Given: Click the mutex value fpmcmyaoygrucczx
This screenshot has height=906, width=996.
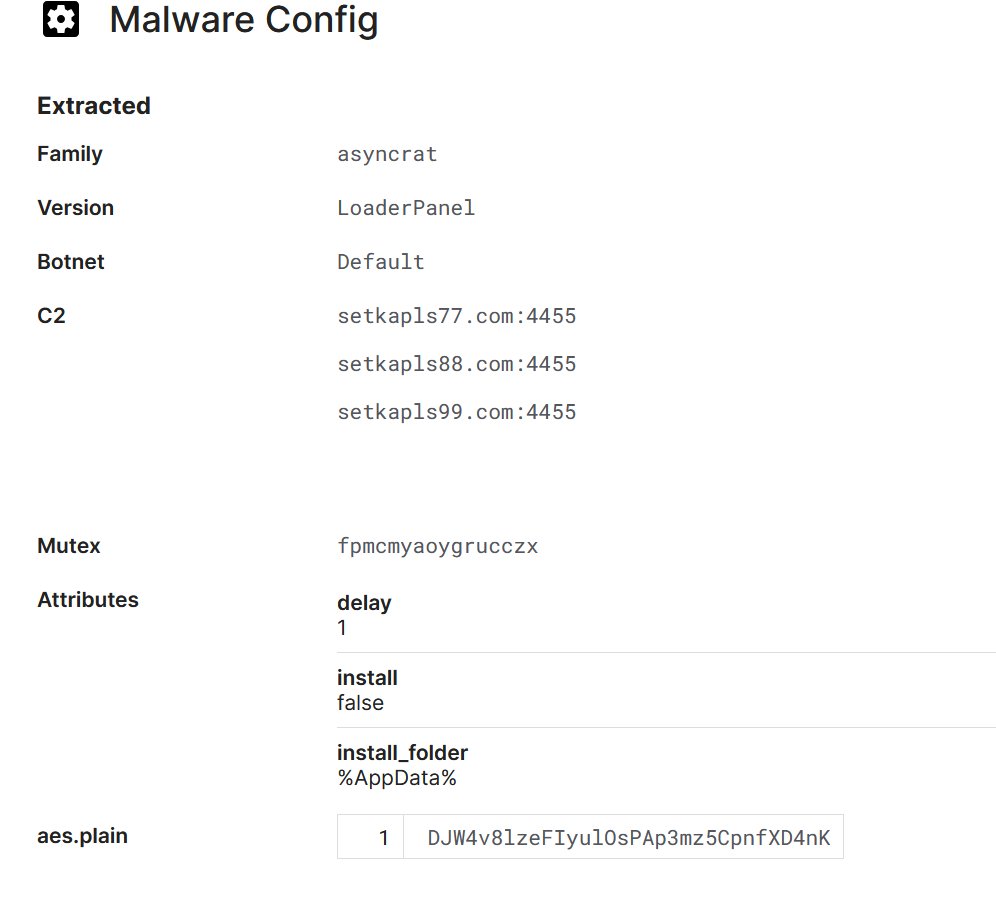Looking at the screenshot, I should [438, 546].
